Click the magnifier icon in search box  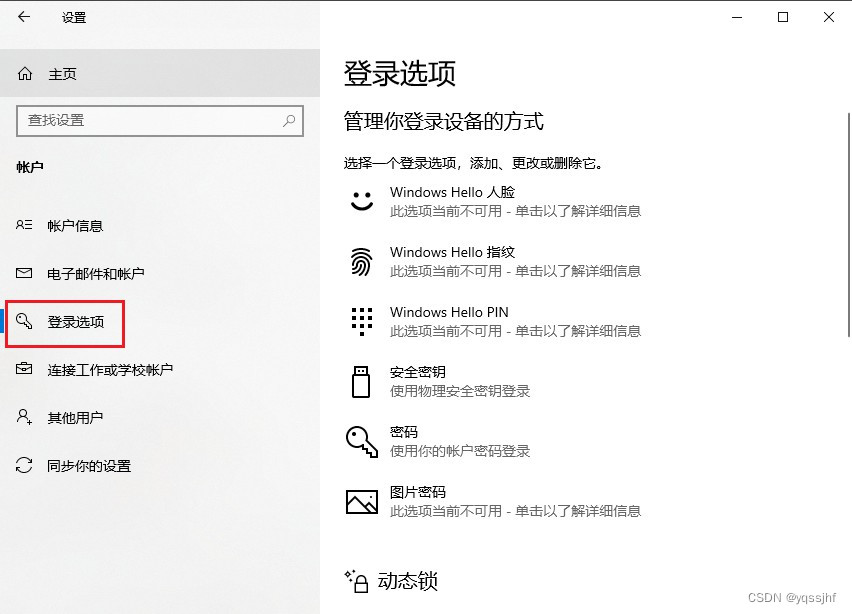289,120
